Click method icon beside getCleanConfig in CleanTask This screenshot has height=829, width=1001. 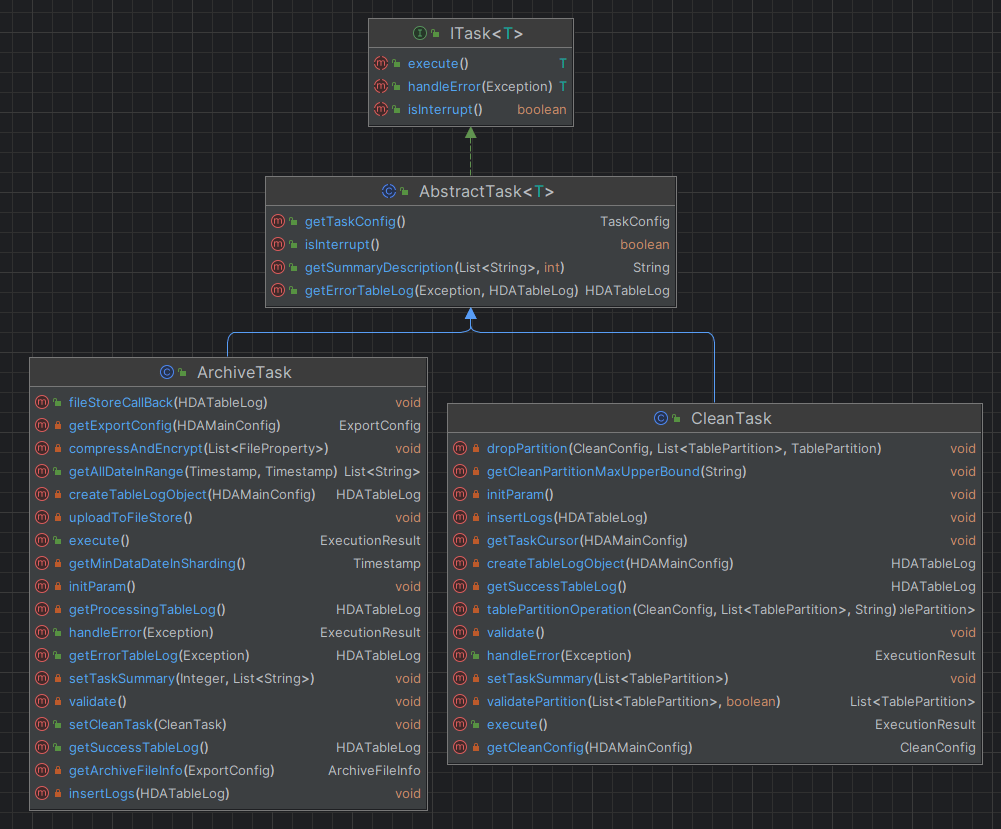point(460,748)
